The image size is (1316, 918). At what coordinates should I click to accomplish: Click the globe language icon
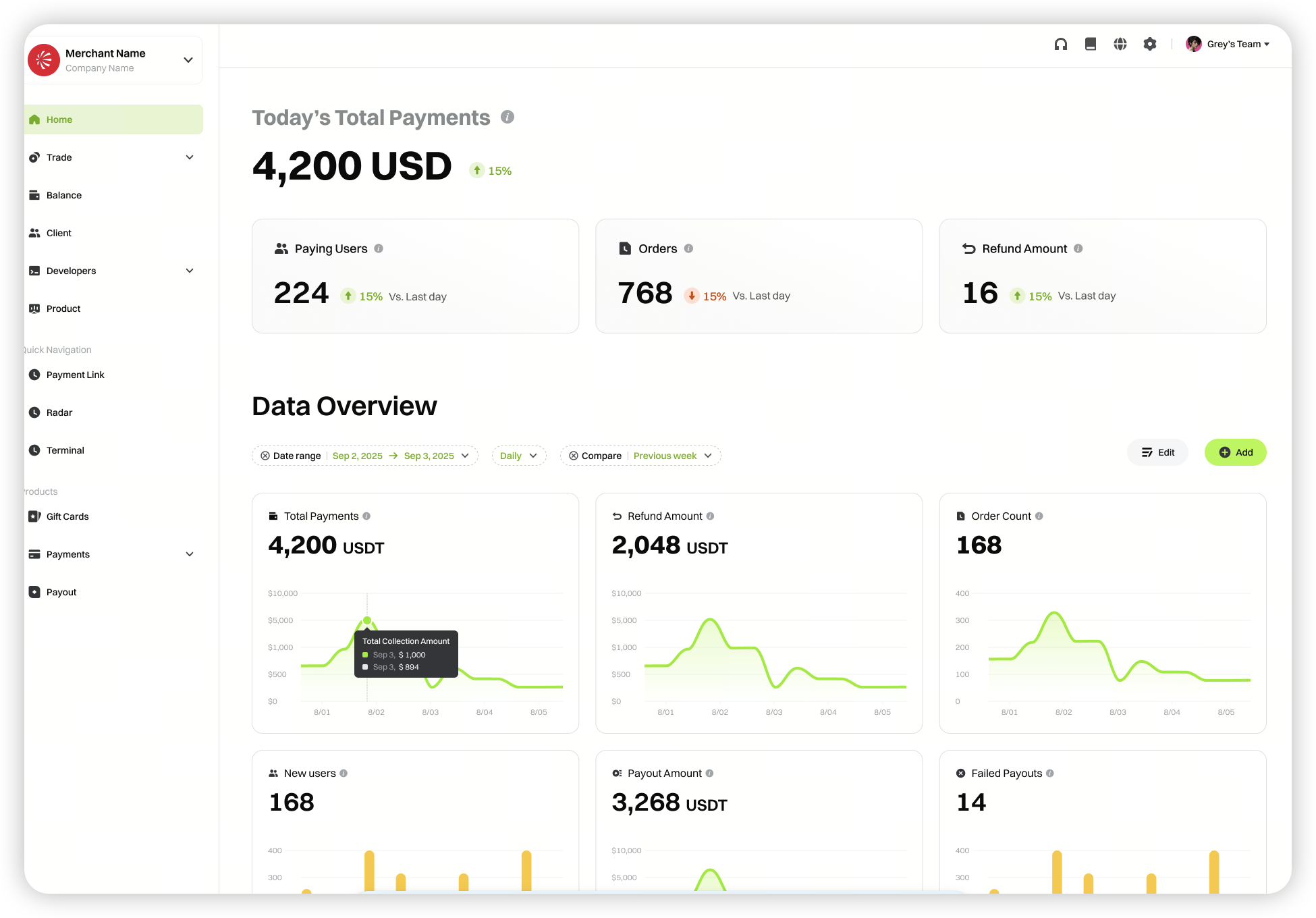pos(1120,44)
